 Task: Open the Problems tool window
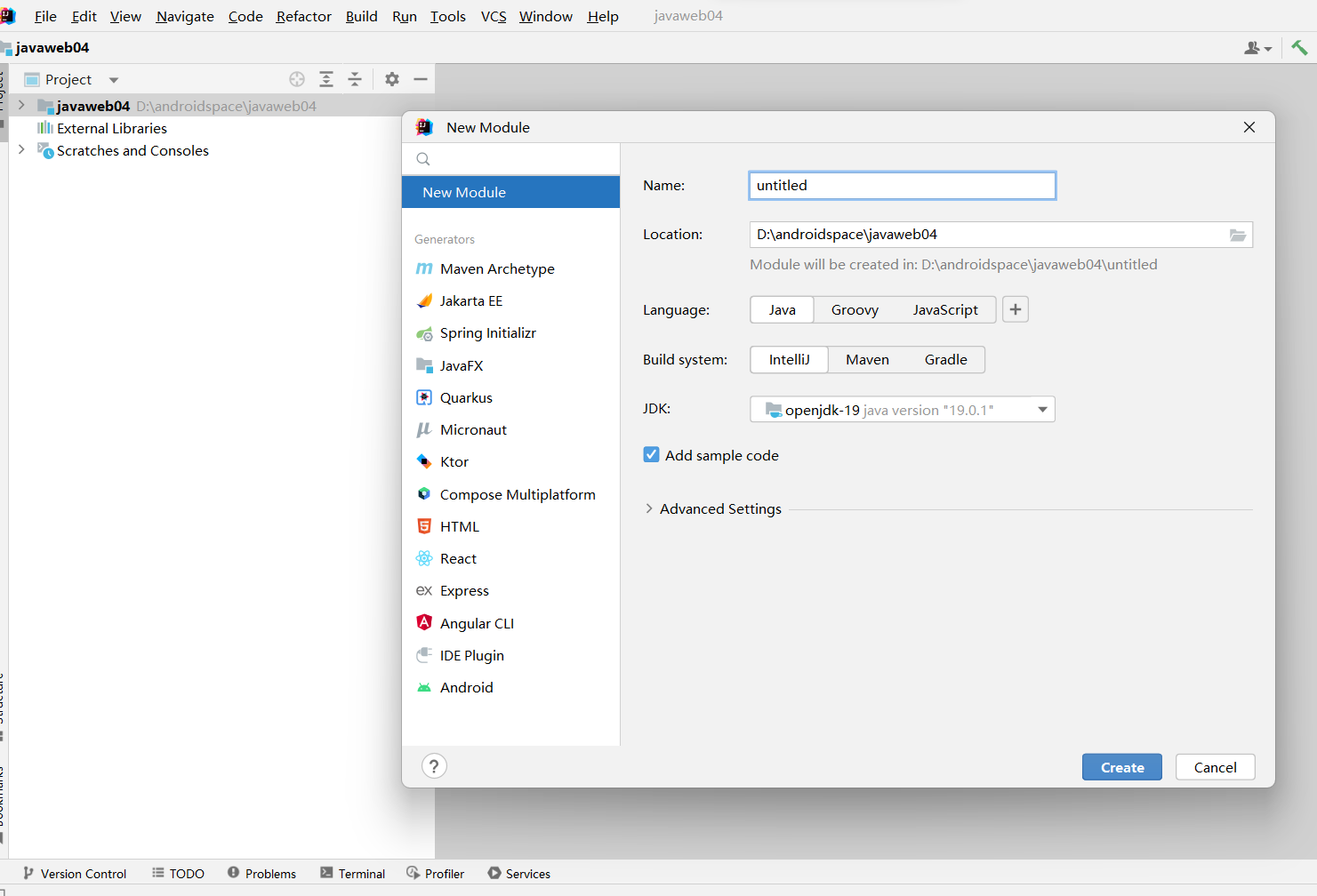pyautogui.click(x=262, y=874)
